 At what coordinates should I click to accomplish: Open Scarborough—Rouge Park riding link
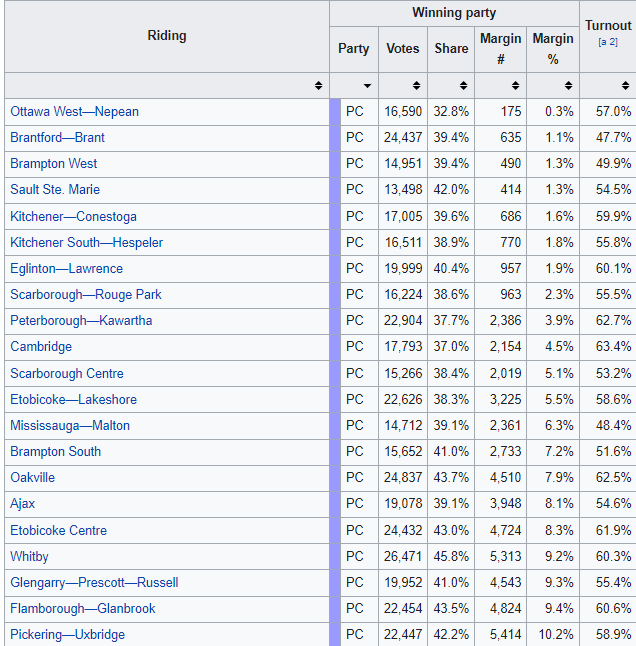pyautogui.click(x=86, y=295)
